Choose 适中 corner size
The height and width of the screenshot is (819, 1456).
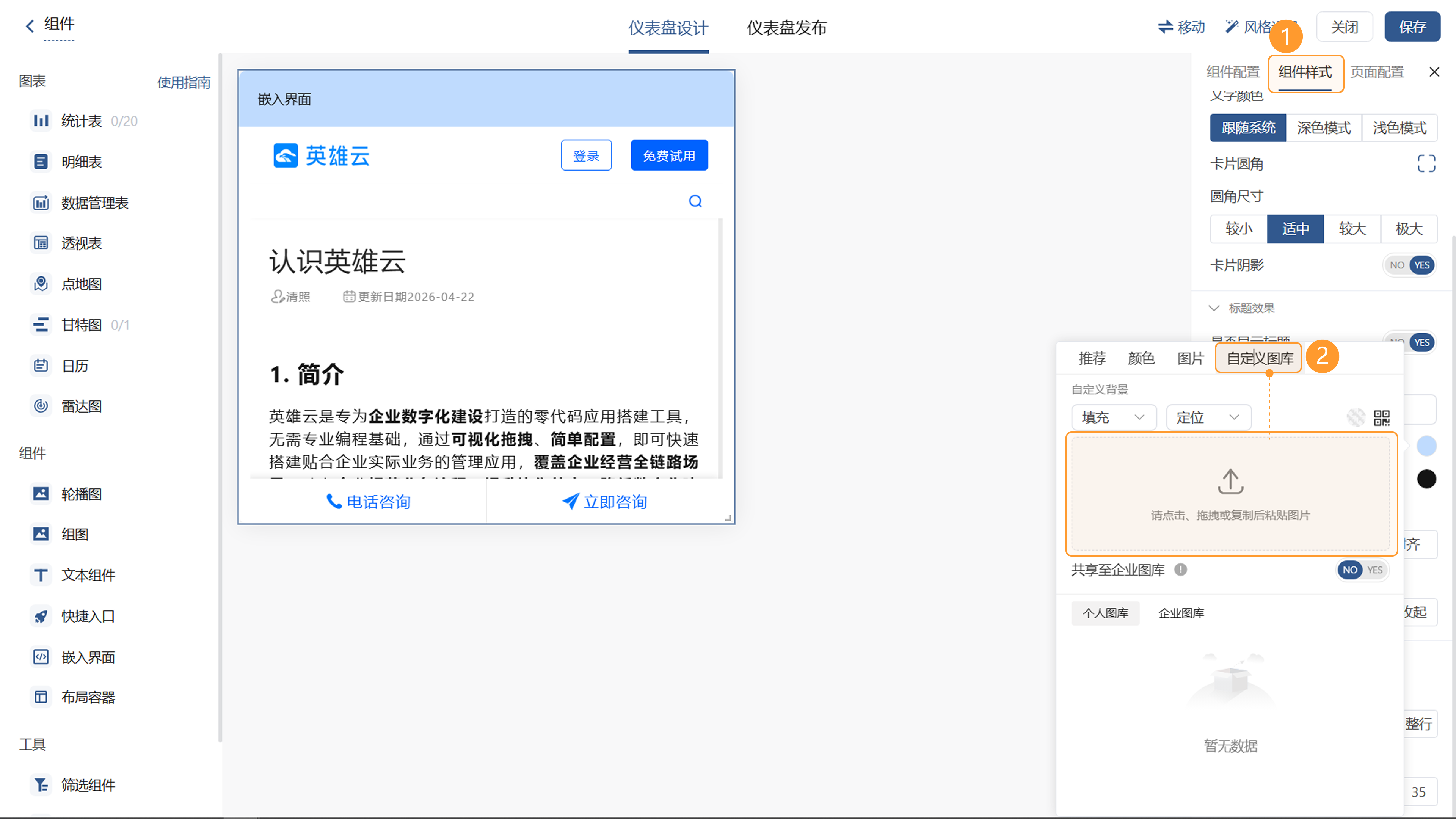tap(1296, 229)
